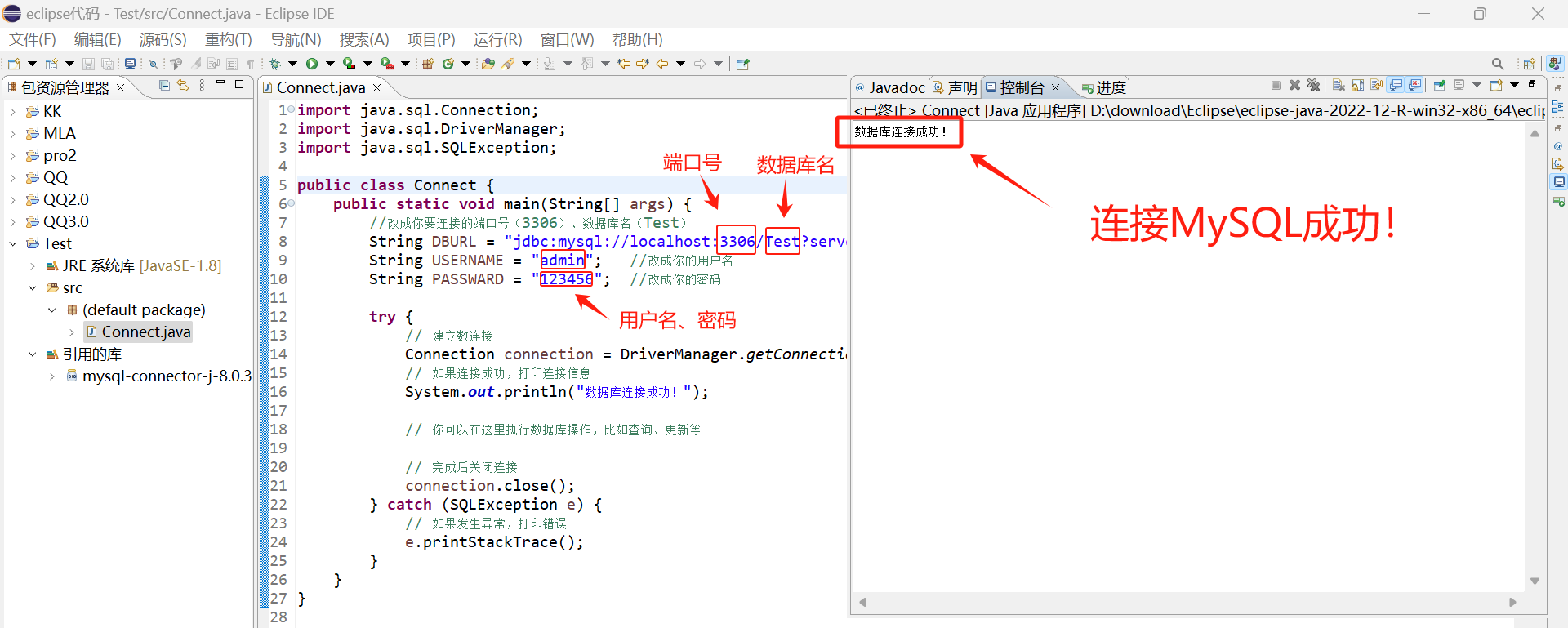Click the New Java Package icon
The image size is (1568, 628).
coord(428,64)
